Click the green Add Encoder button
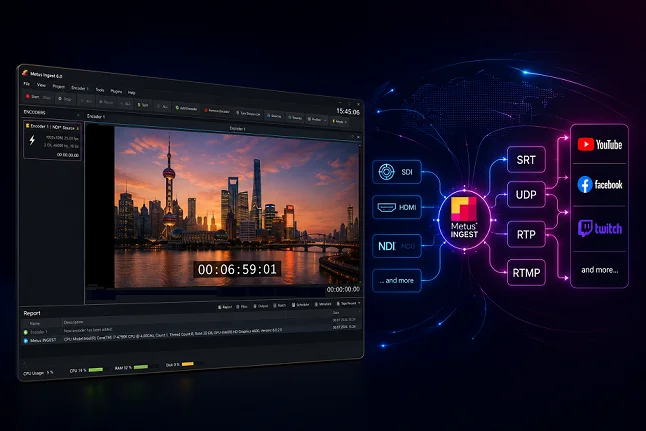The image size is (646, 431). (186, 108)
